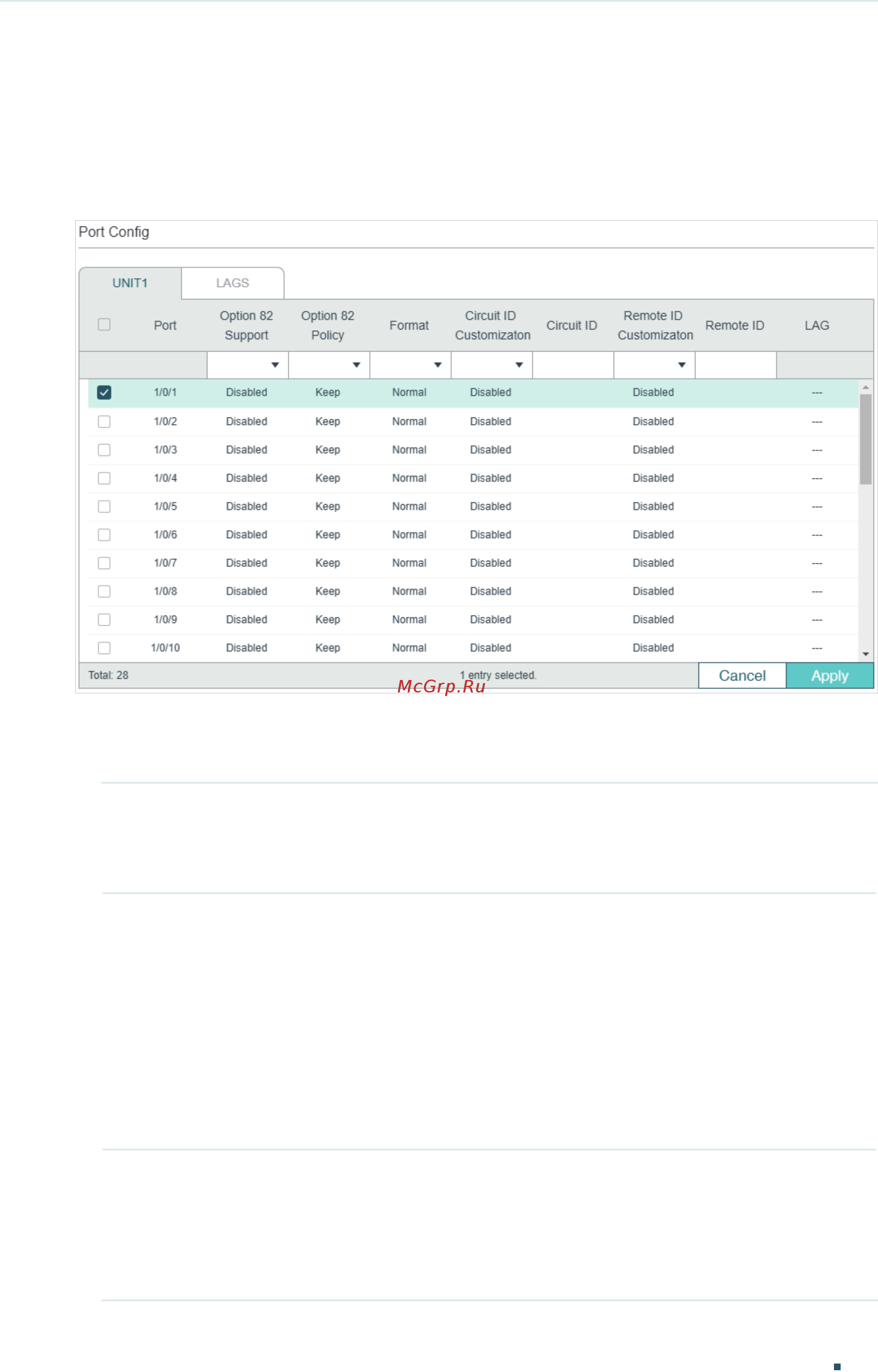Toggle the select-all checkbox in header
This screenshot has width=878, height=1372.
pyautogui.click(x=104, y=324)
